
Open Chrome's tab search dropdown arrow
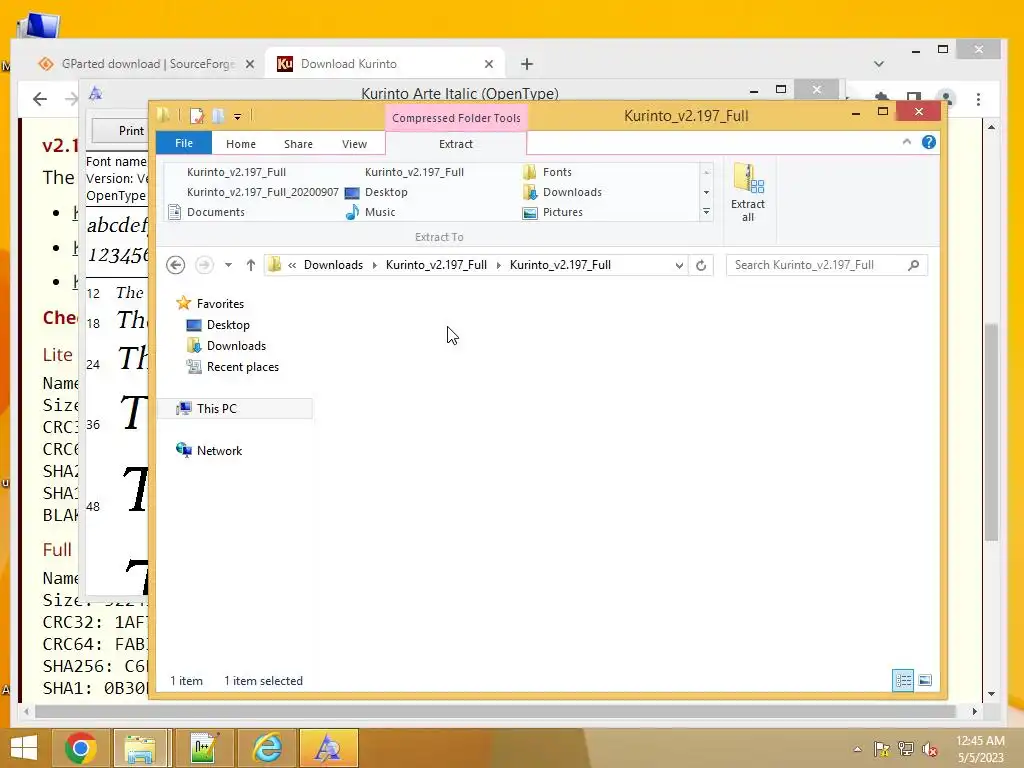(878, 64)
